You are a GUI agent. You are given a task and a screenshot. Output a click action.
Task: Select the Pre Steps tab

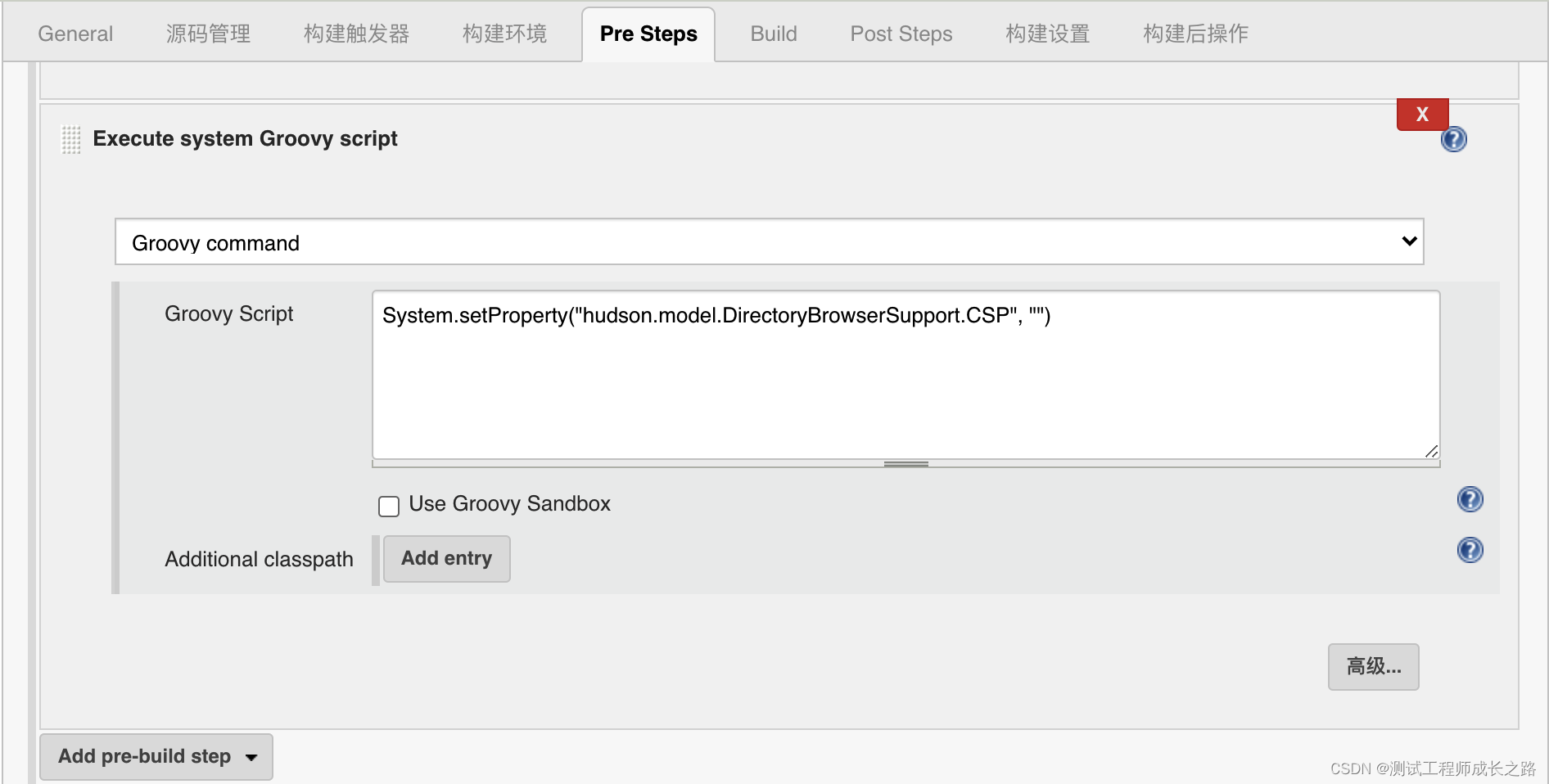648,34
